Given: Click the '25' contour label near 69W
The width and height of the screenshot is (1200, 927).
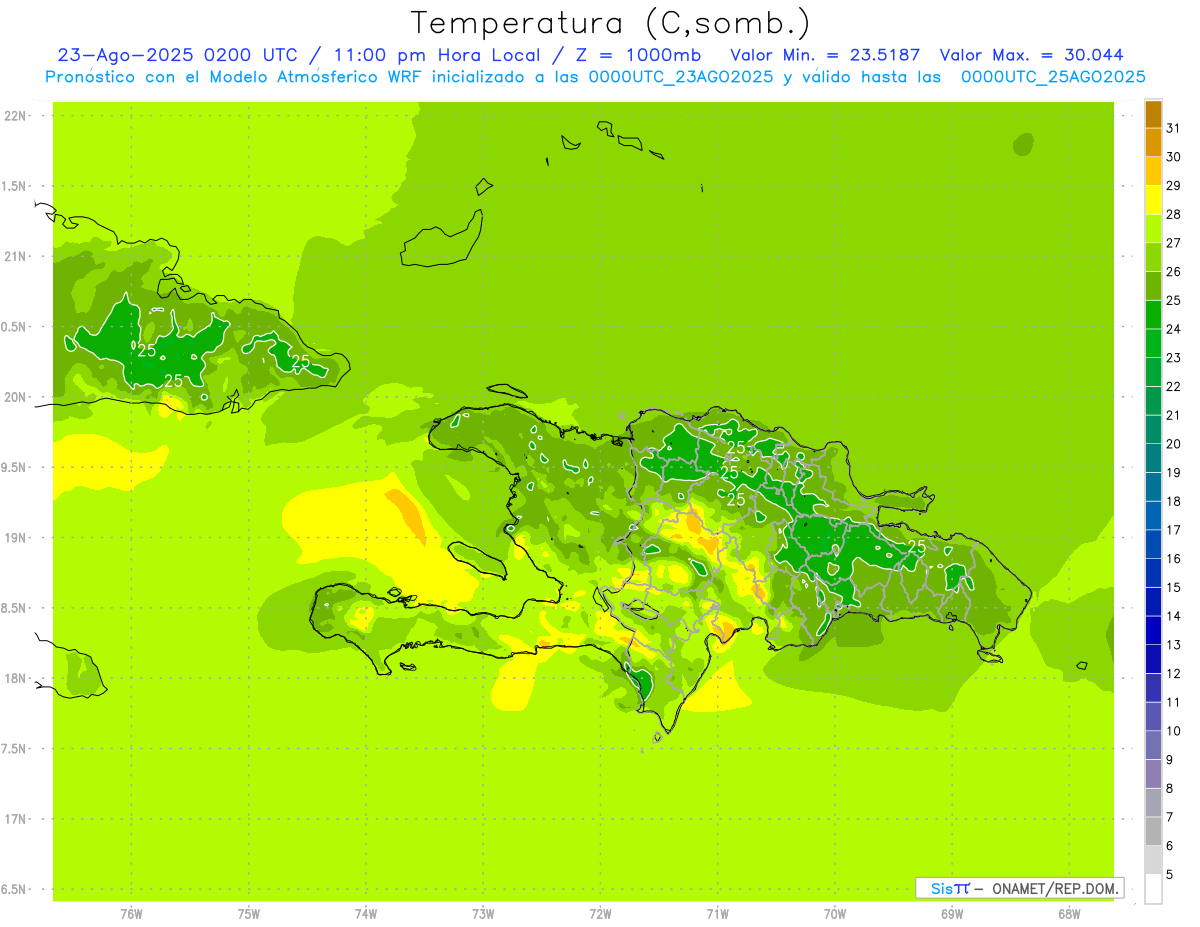Looking at the screenshot, I should pyautogui.click(x=916, y=546).
